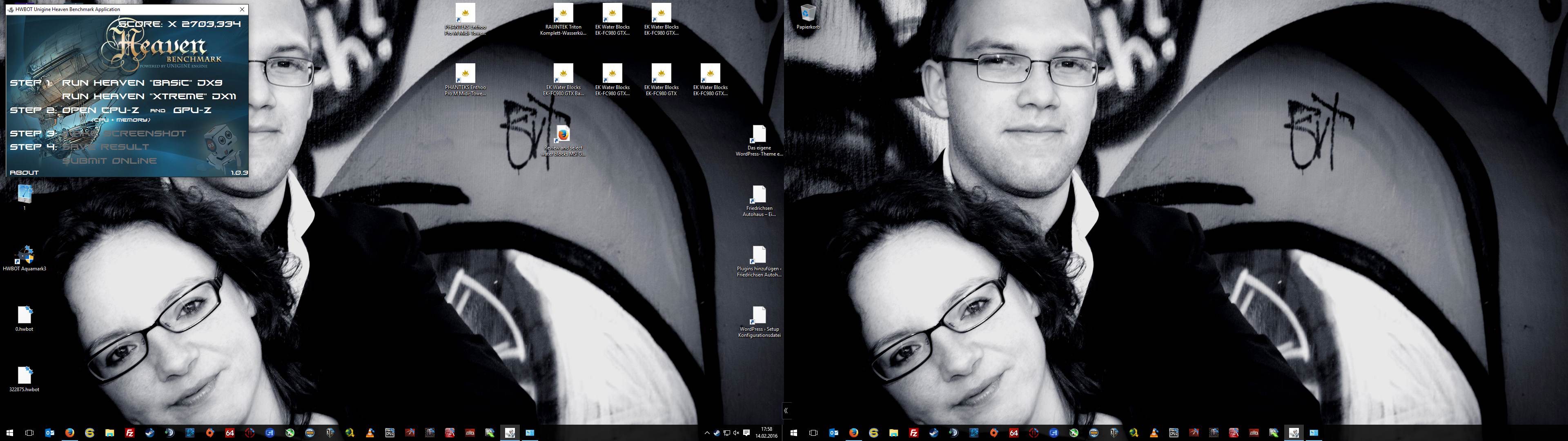Click the Score X 2703,334 readout
Image resolution: width=1568 pixels, height=441 pixels.
tap(180, 24)
